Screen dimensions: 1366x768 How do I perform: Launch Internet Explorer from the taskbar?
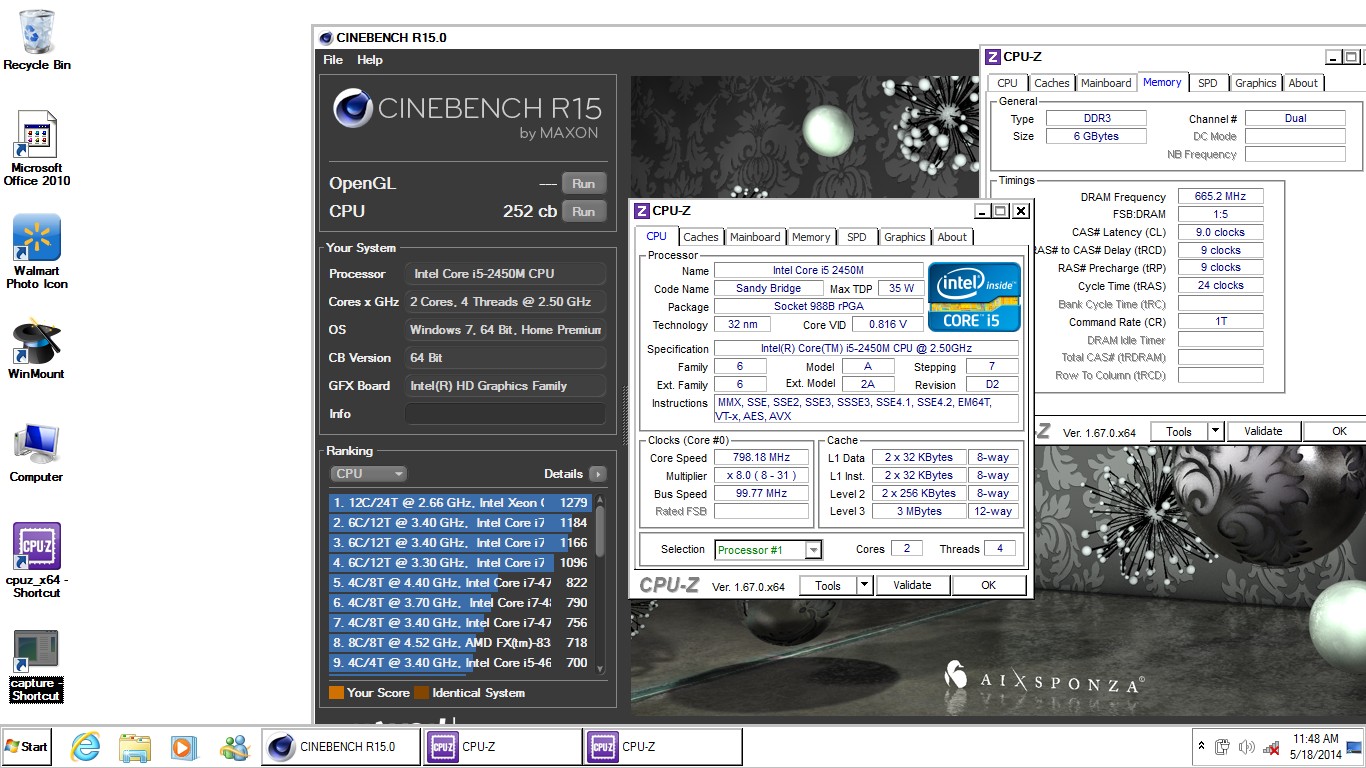click(x=85, y=747)
